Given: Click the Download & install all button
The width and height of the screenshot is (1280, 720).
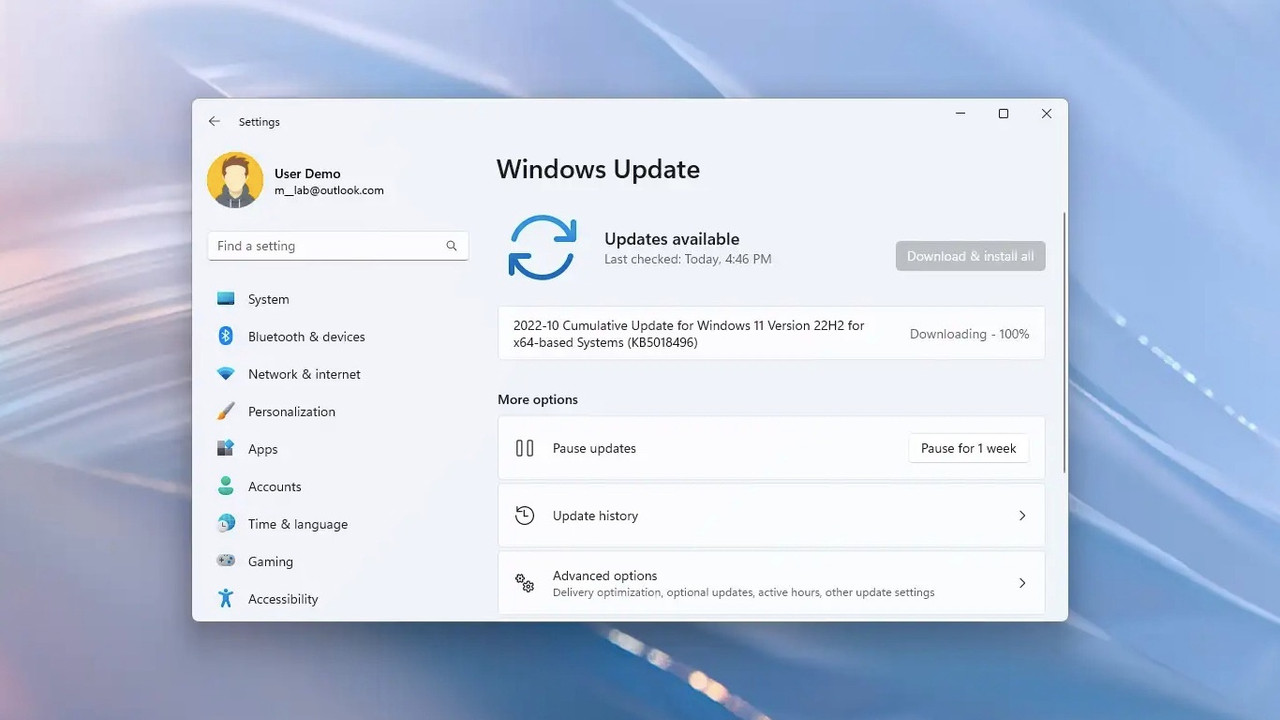Looking at the screenshot, I should click(x=969, y=256).
